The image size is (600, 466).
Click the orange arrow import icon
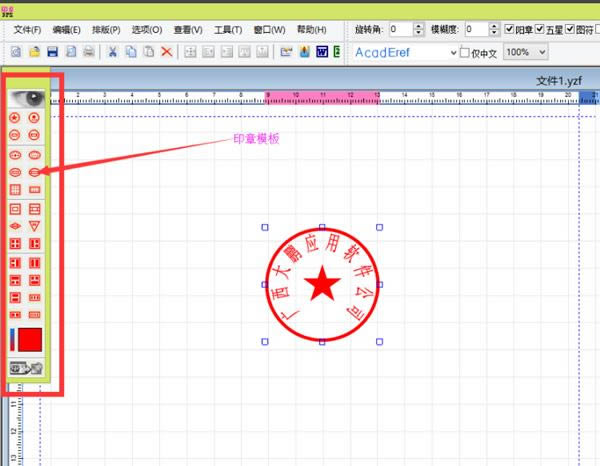click(305, 52)
